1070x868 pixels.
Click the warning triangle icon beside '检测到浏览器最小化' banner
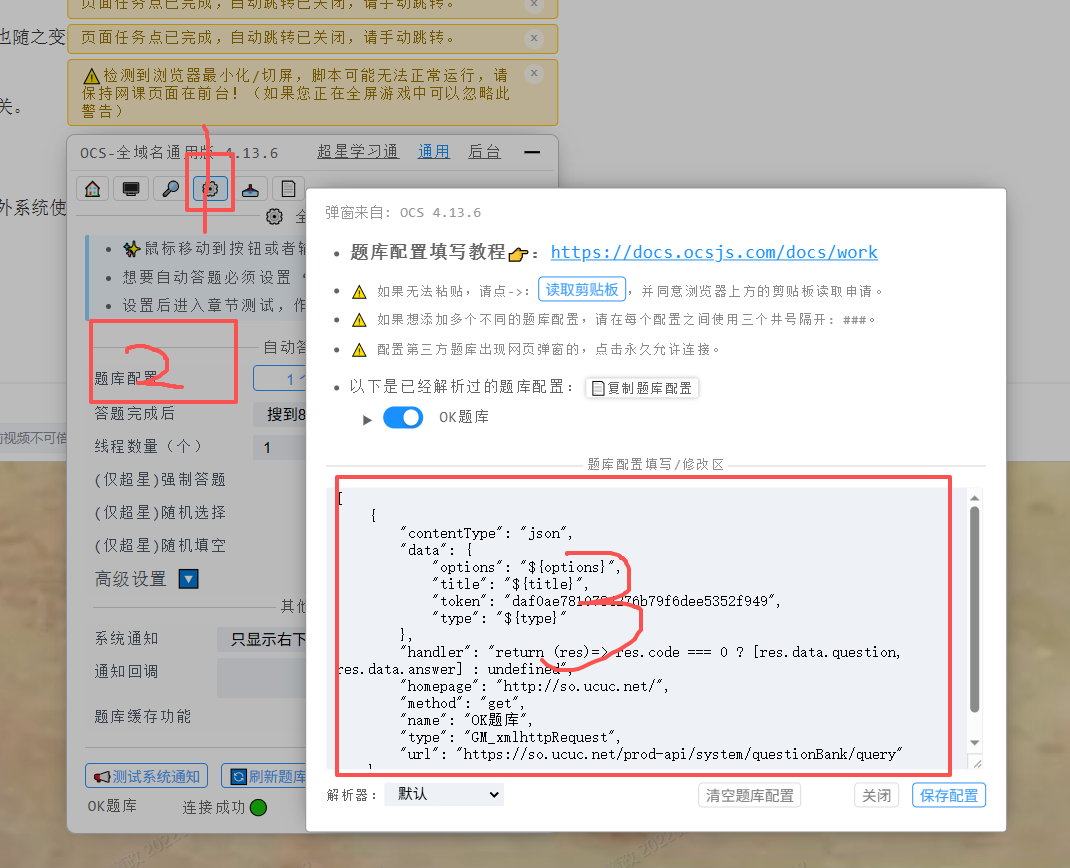(91, 75)
